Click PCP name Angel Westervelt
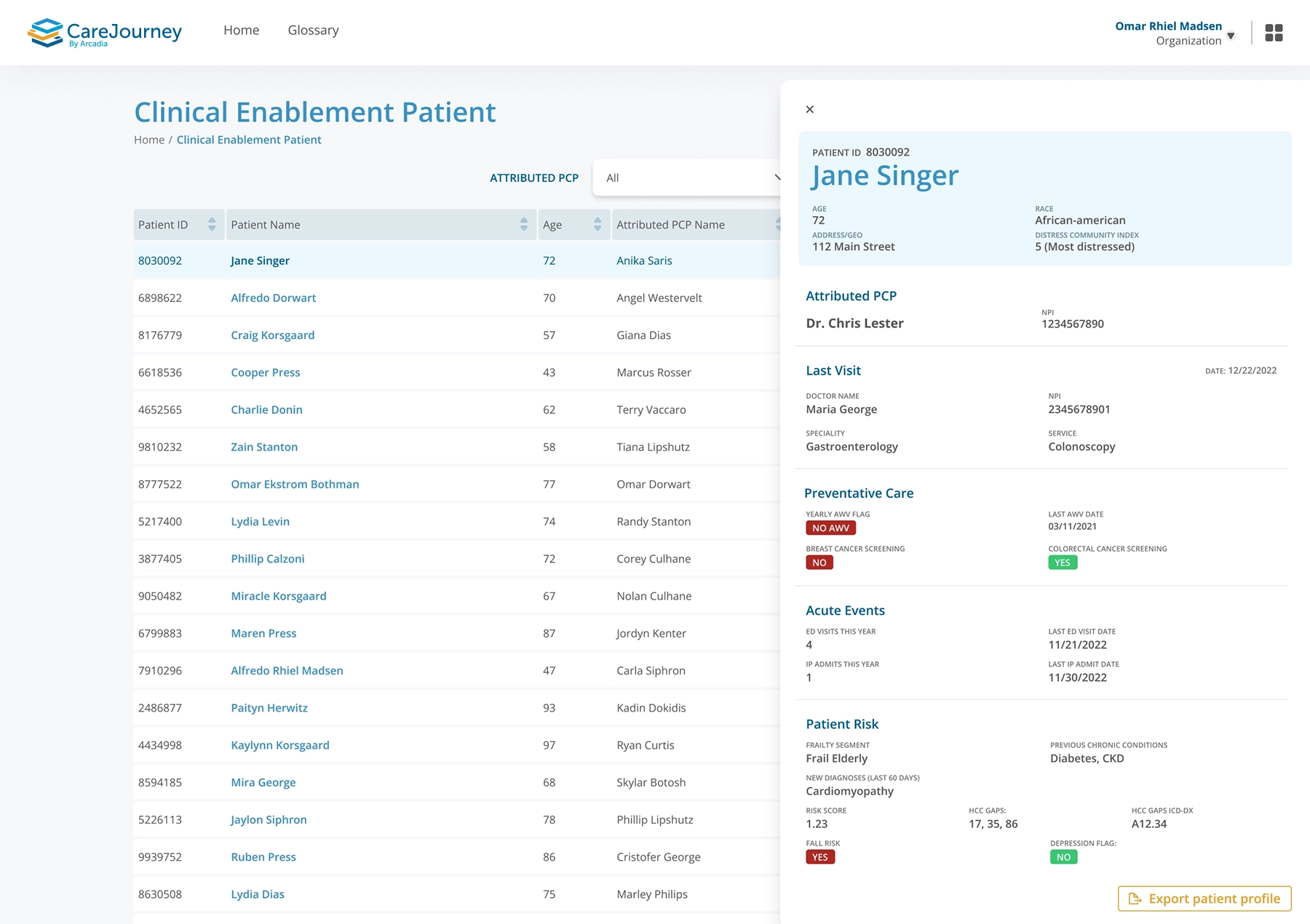The height and width of the screenshot is (924, 1310). [x=659, y=298]
